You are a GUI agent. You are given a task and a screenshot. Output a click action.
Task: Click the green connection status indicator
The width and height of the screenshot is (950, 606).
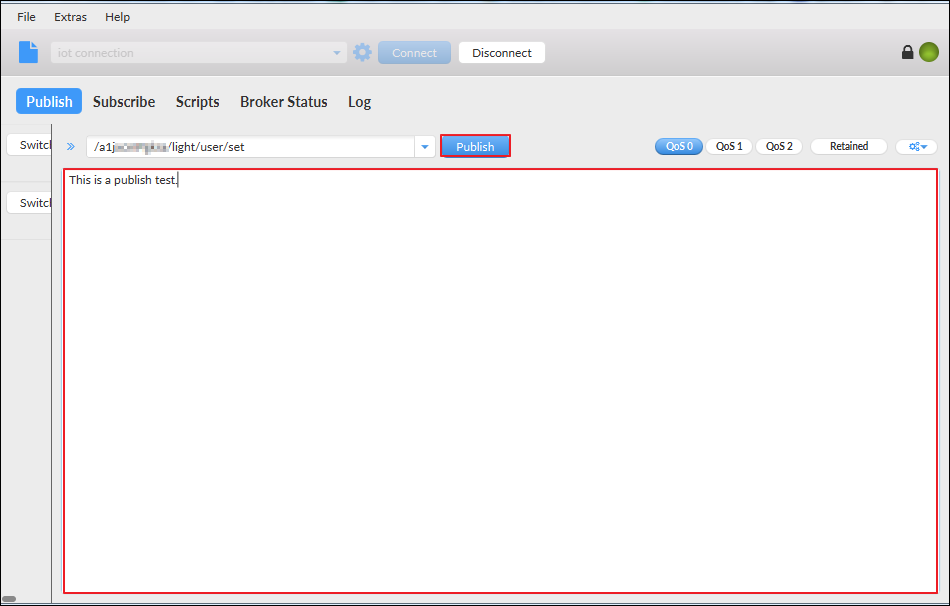pyautogui.click(x=930, y=51)
